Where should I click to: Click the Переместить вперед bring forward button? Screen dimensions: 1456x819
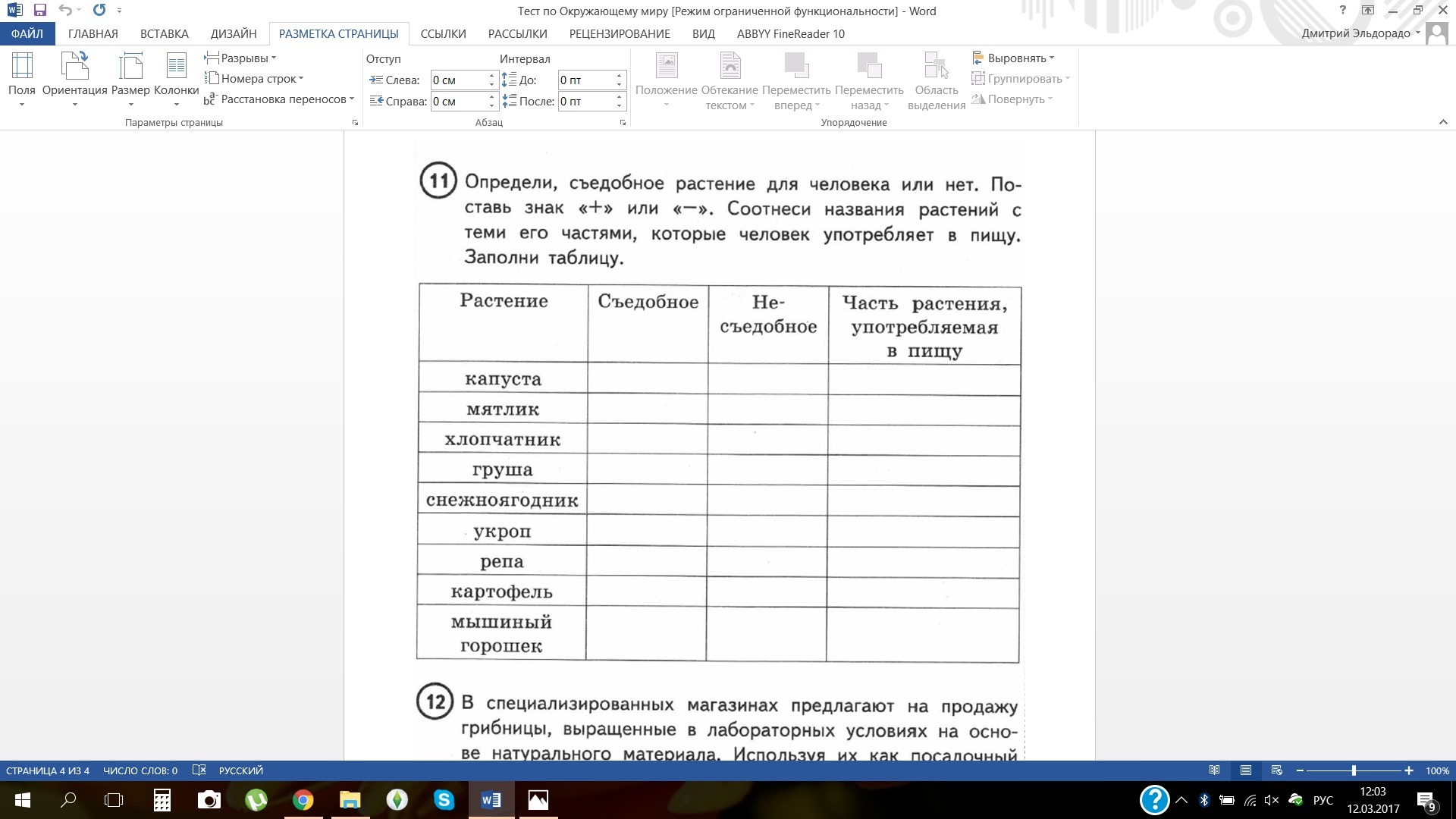pyautogui.click(x=796, y=81)
